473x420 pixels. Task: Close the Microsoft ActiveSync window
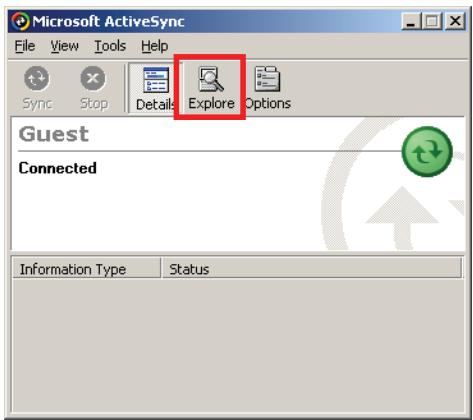point(455,22)
